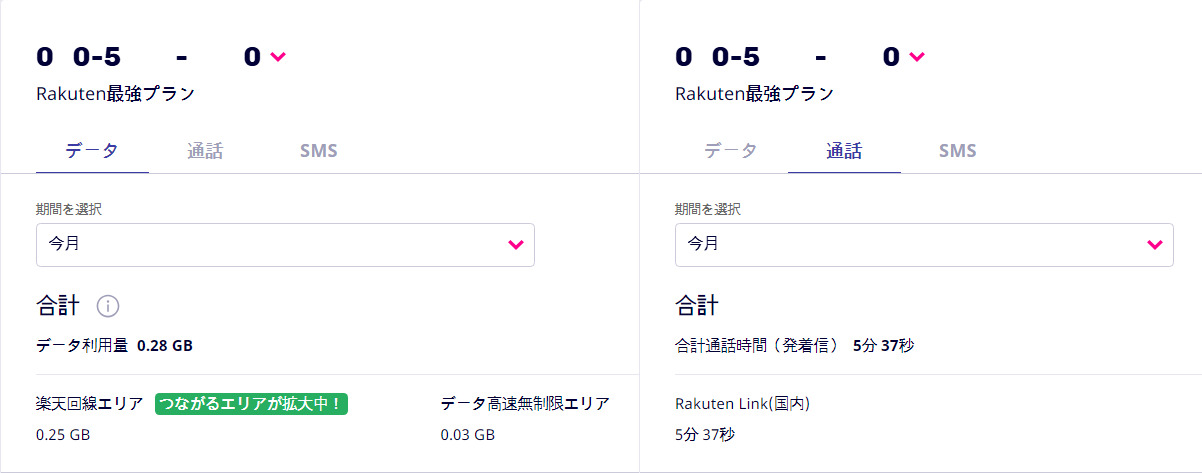
Task: Switch to データ tab in the call panel
Action: tap(730, 151)
